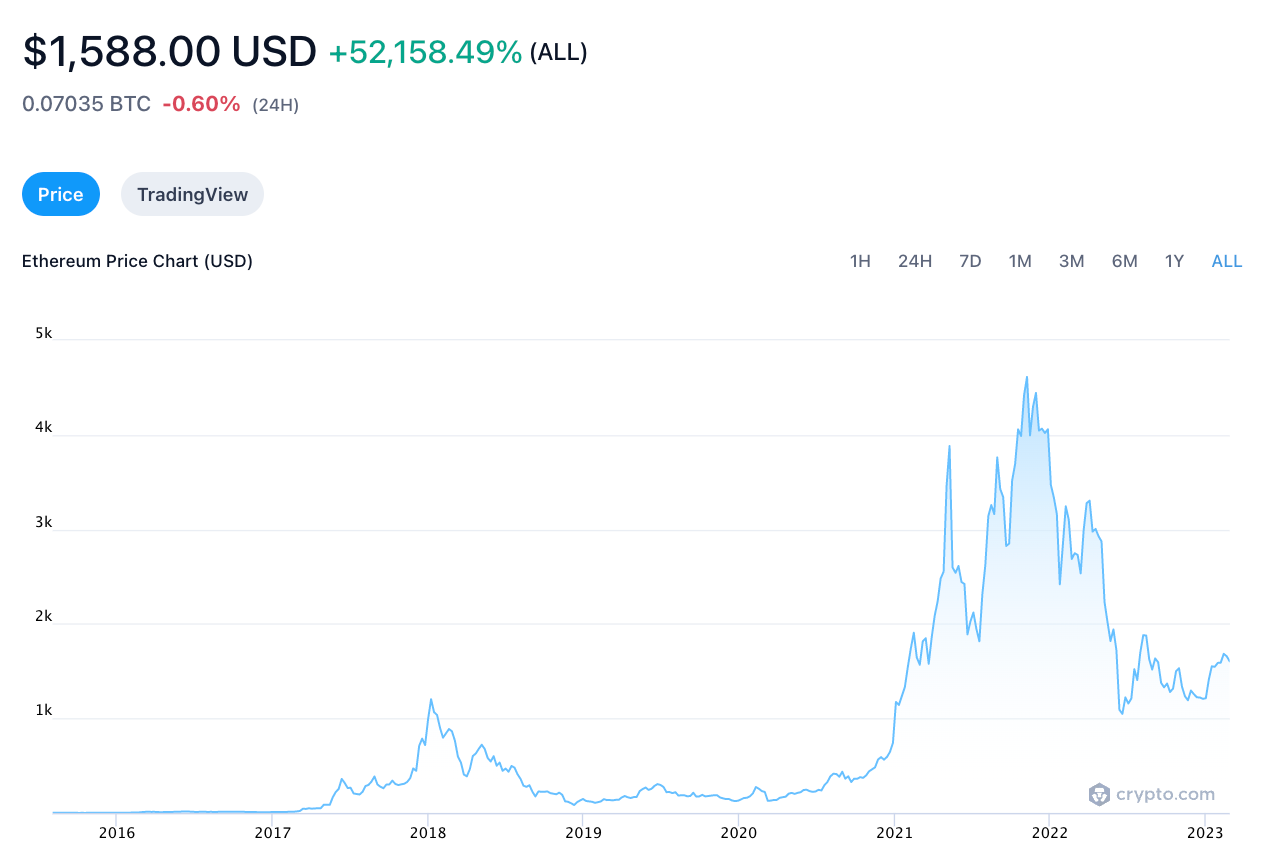This screenshot has width=1272, height=867.
Task: Select the ALL time range
Action: pos(1227,261)
